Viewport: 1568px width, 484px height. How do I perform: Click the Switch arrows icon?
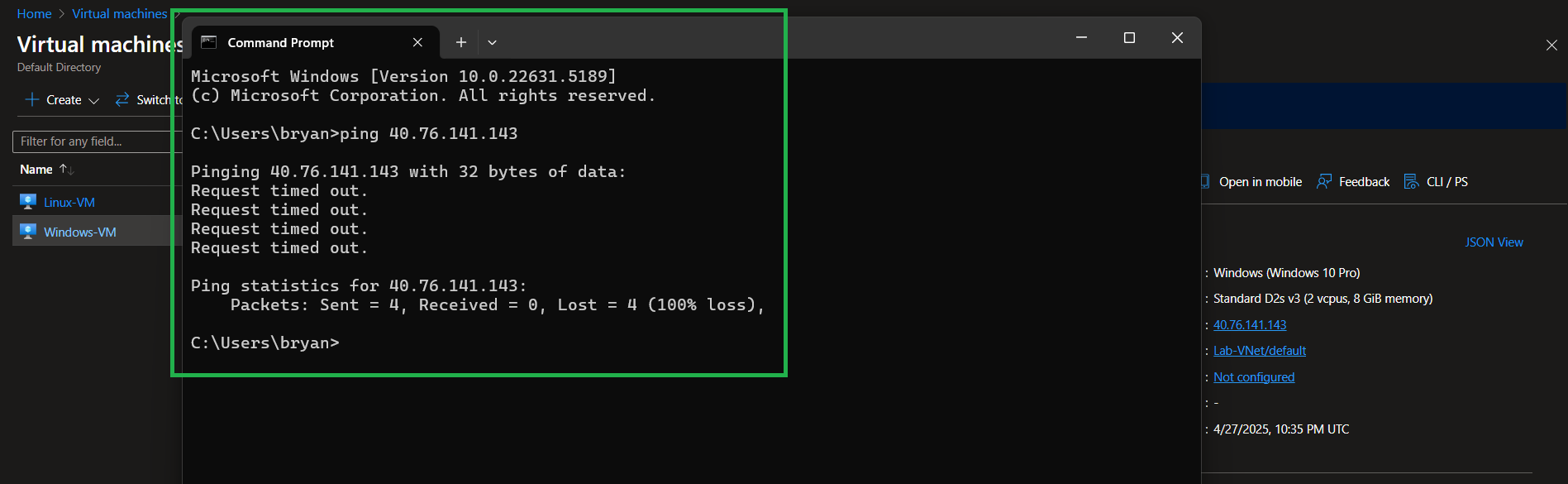coord(122,99)
